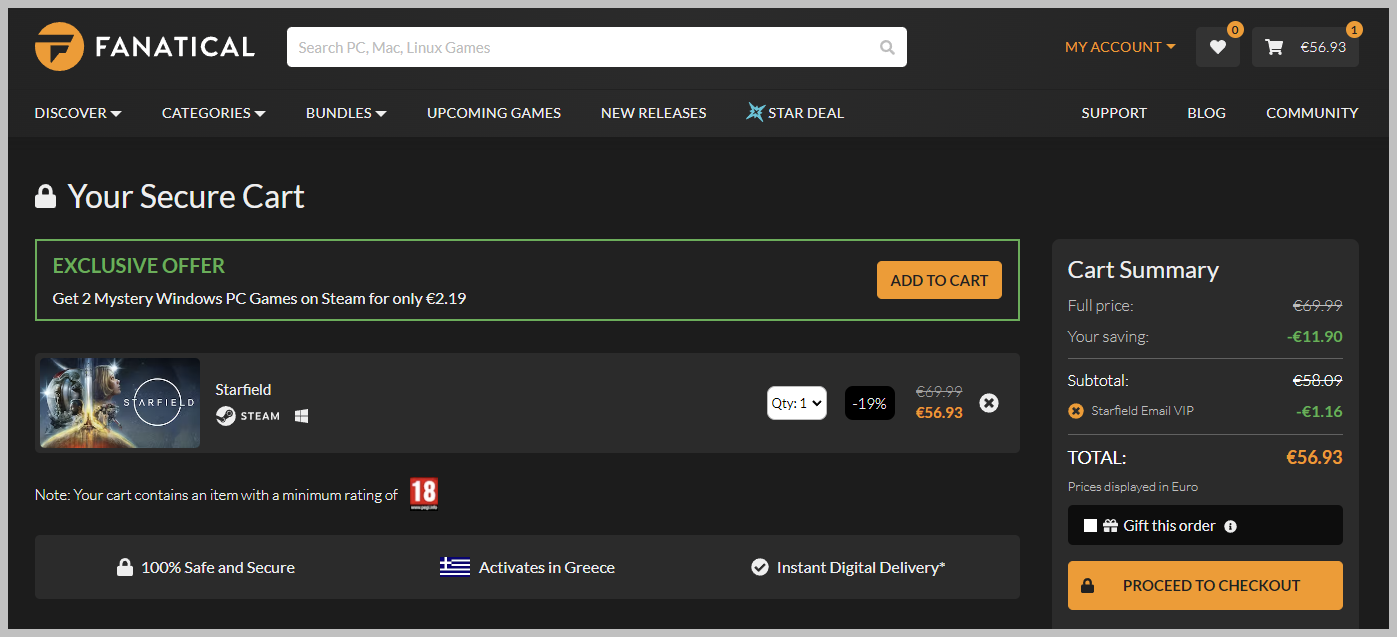Open the Starfield product title link
The width and height of the screenshot is (1397, 637).
pos(243,389)
